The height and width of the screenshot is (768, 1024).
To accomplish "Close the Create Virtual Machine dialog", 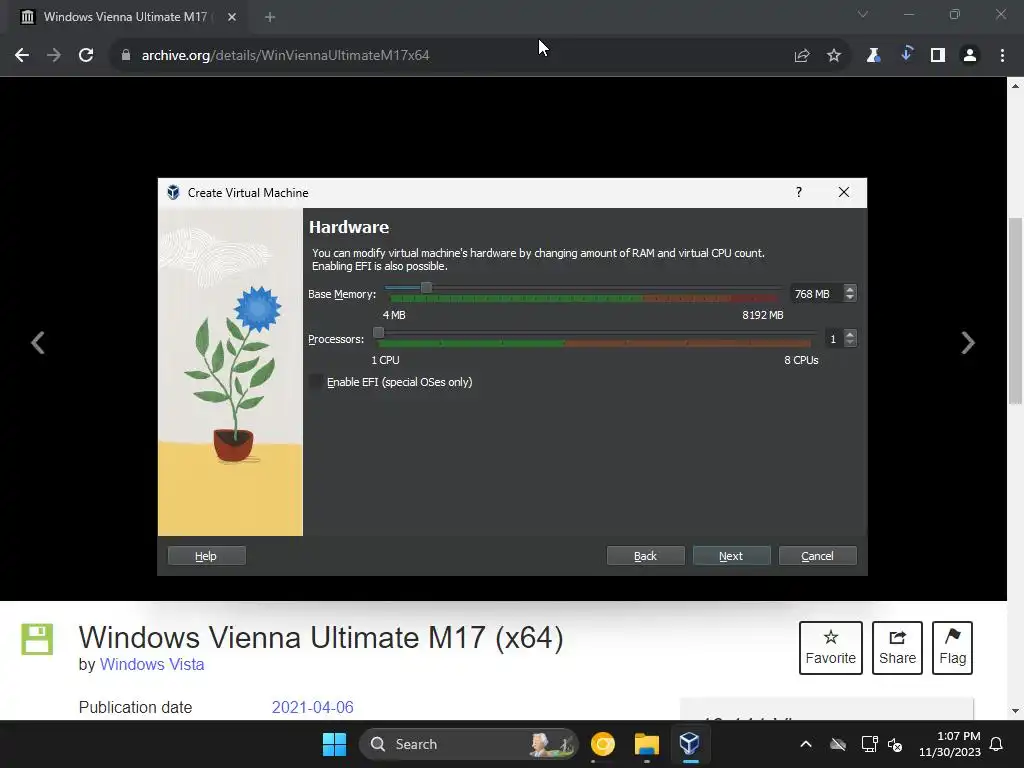I will pos(844,192).
